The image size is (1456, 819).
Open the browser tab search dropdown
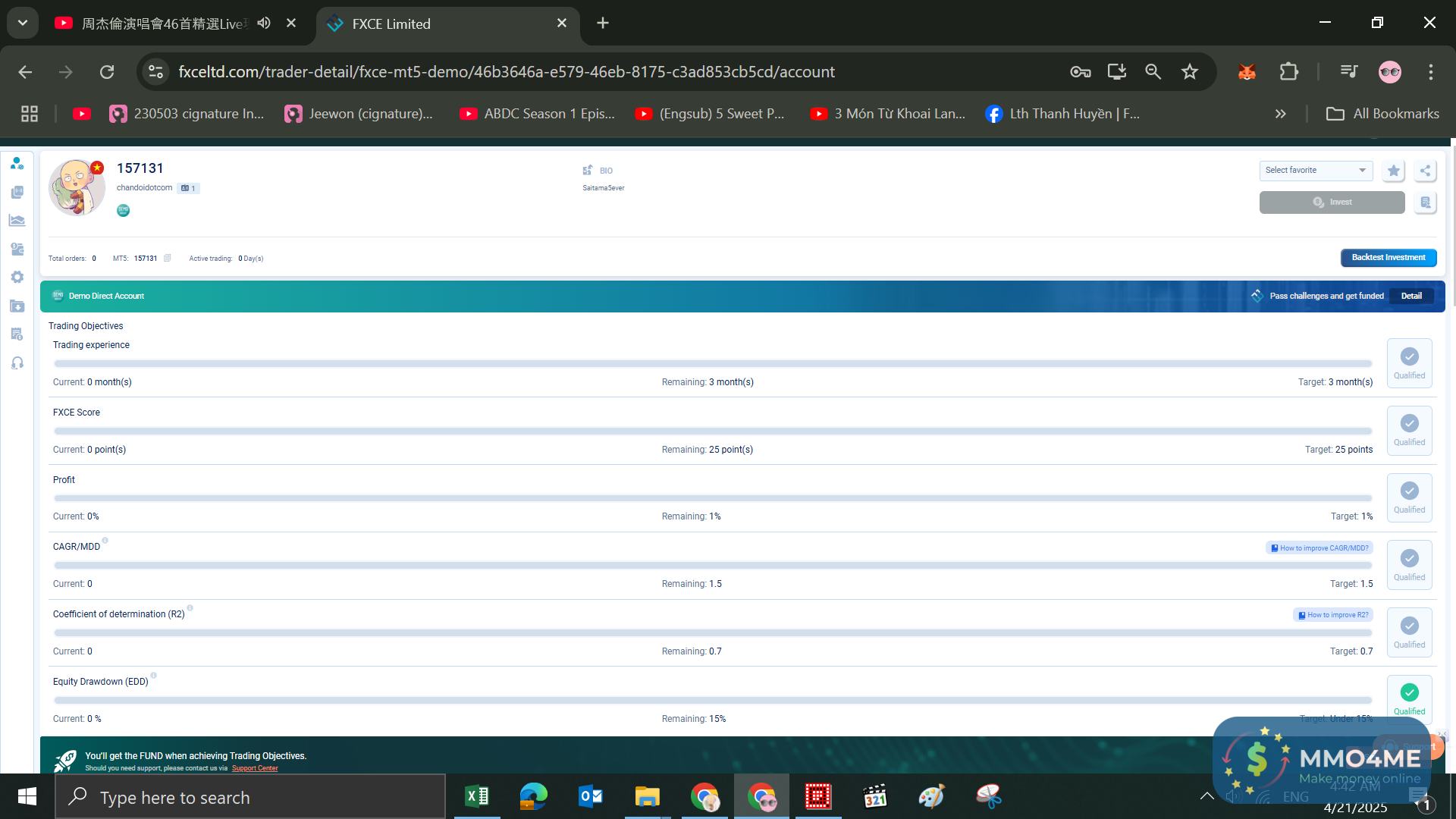coord(23,23)
